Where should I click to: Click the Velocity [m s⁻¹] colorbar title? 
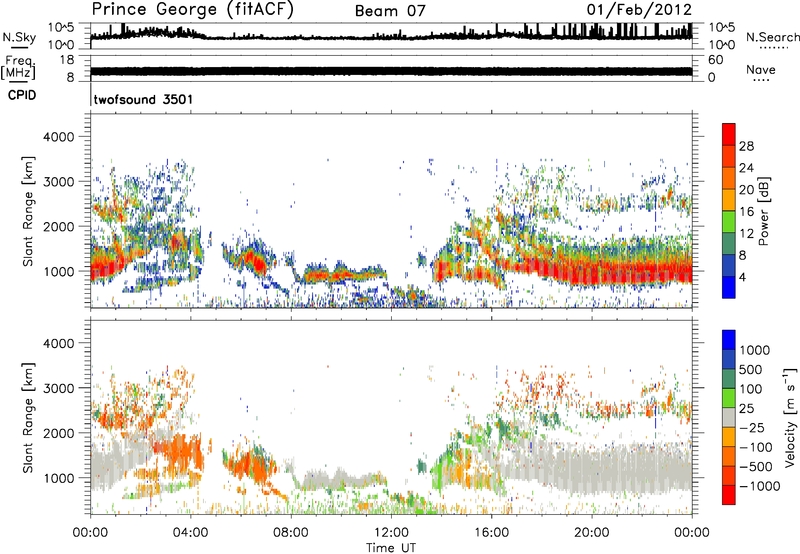790,418
